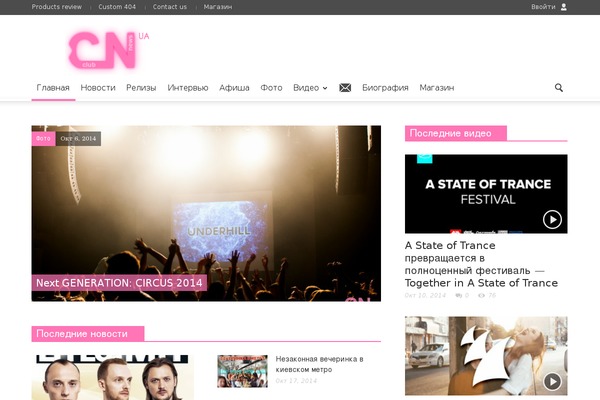Click the envelope mail icon in navigation
The height and width of the screenshot is (400, 600).
click(x=345, y=88)
